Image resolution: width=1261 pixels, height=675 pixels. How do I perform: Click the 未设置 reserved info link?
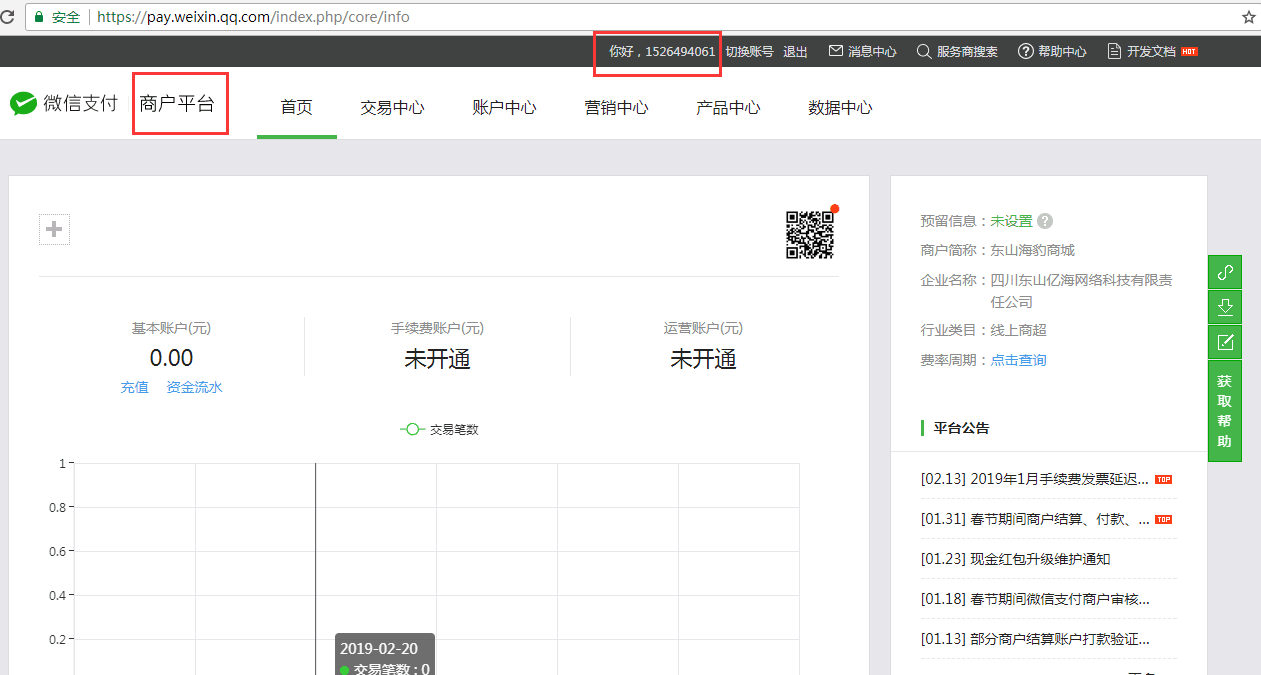(1012, 221)
